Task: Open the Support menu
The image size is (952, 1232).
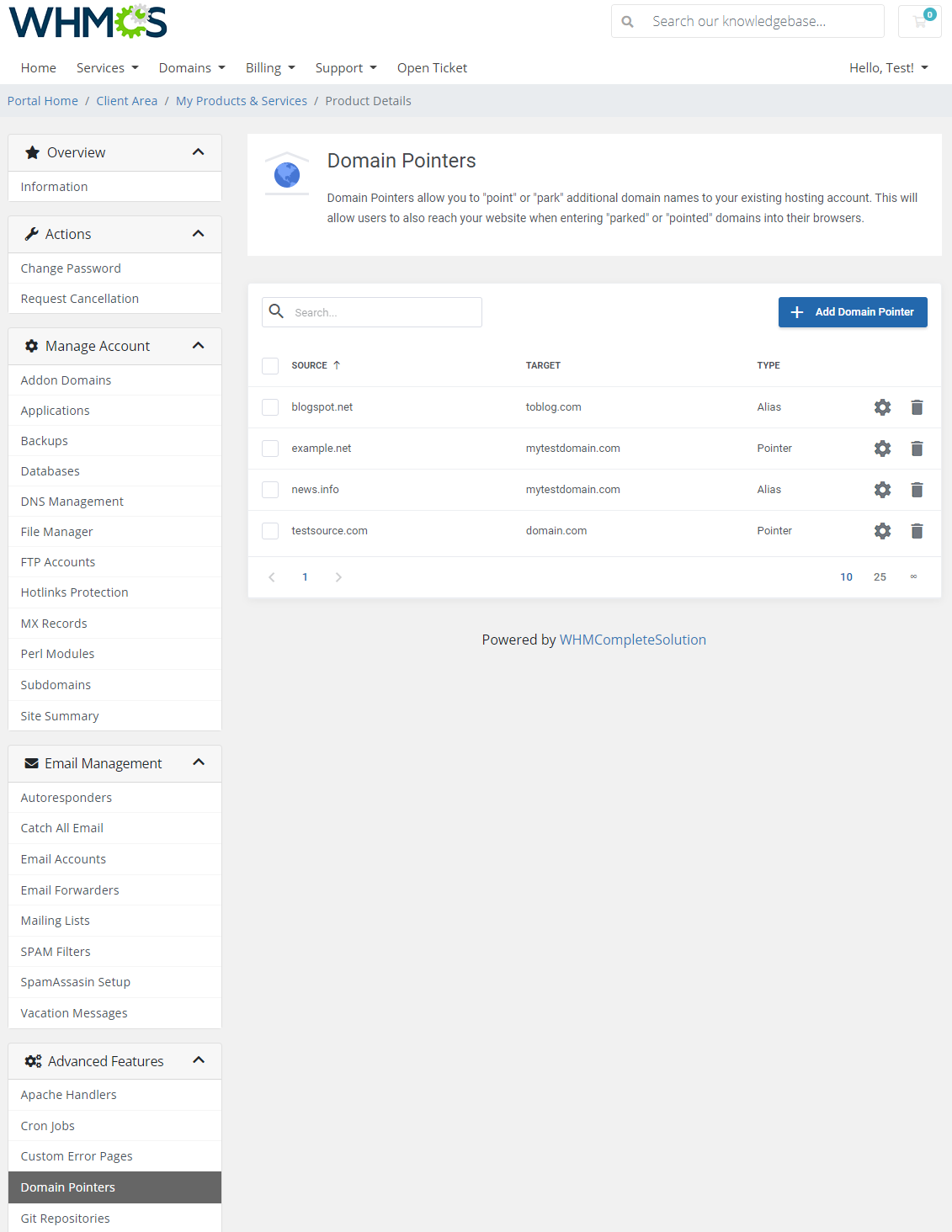Action: 345,67
